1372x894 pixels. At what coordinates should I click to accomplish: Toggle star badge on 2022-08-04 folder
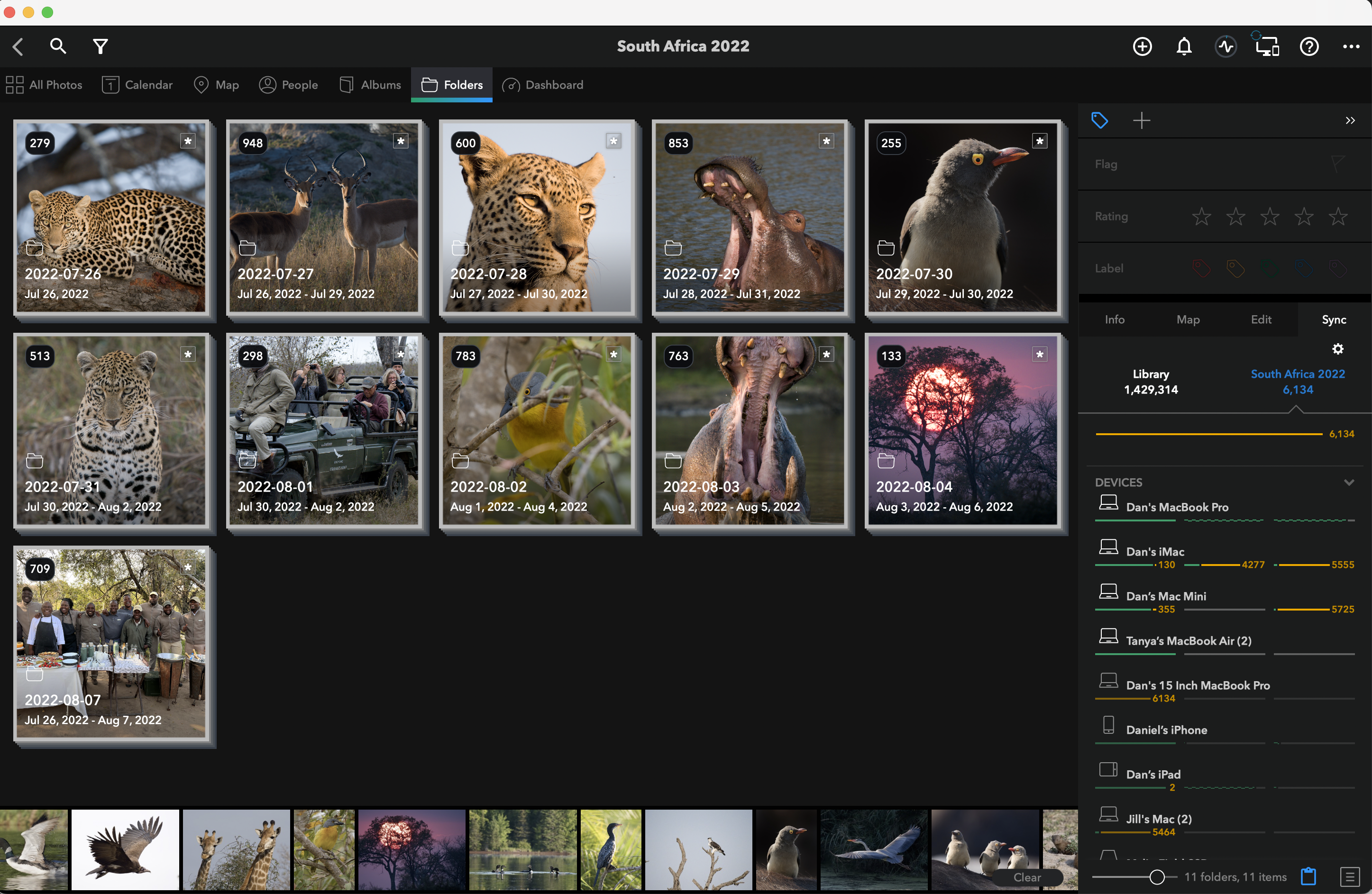[x=1039, y=355]
